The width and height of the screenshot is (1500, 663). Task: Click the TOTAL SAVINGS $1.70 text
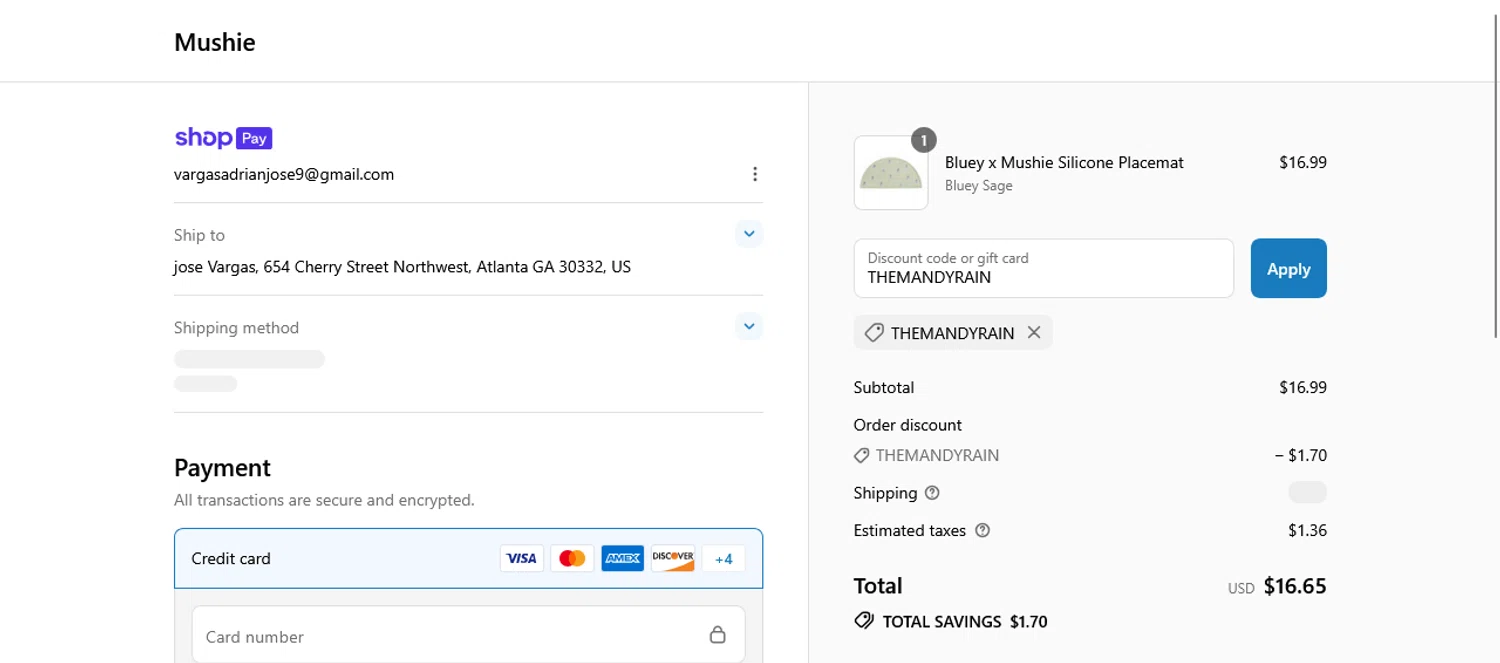tap(965, 622)
